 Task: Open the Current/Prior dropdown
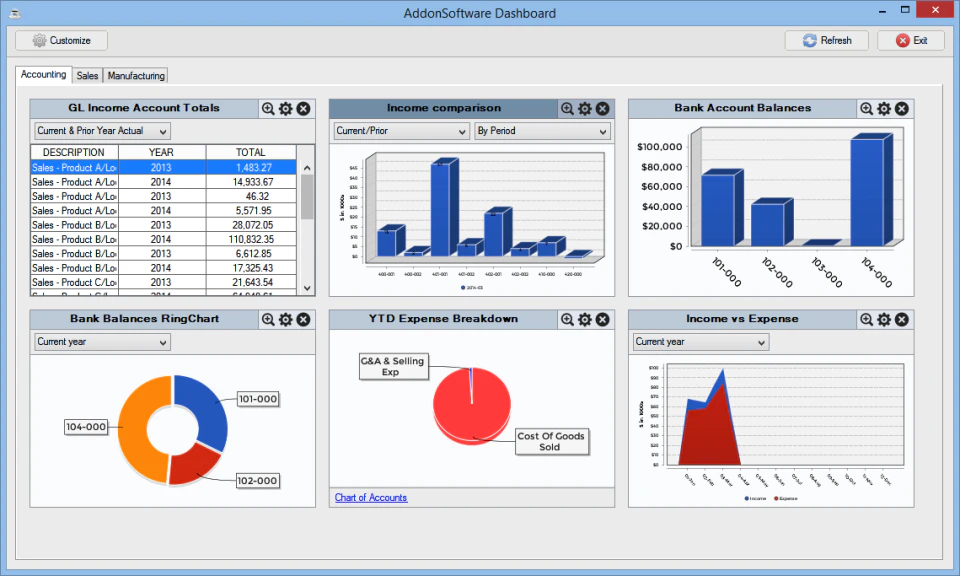[402, 131]
